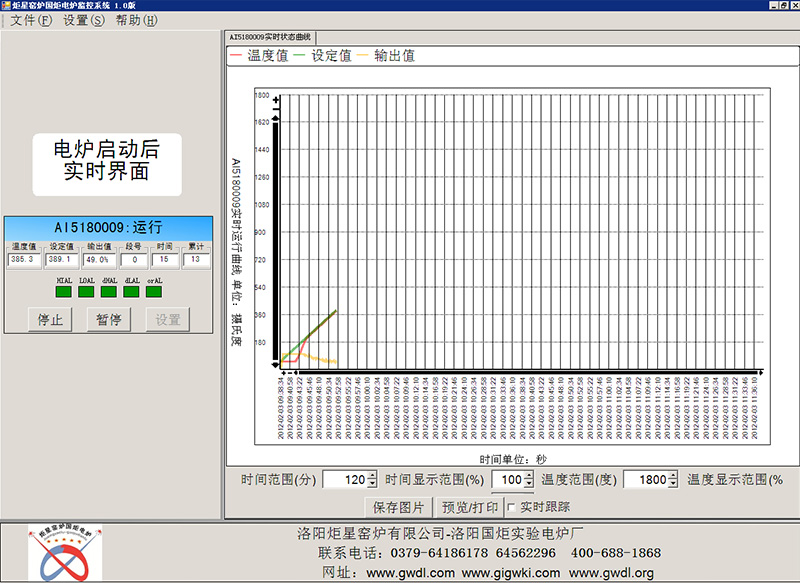Image resolution: width=800 pixels, height=583 pixels.
Task: Click the HIAL alarm indicator light
Action: click(62, 290)
